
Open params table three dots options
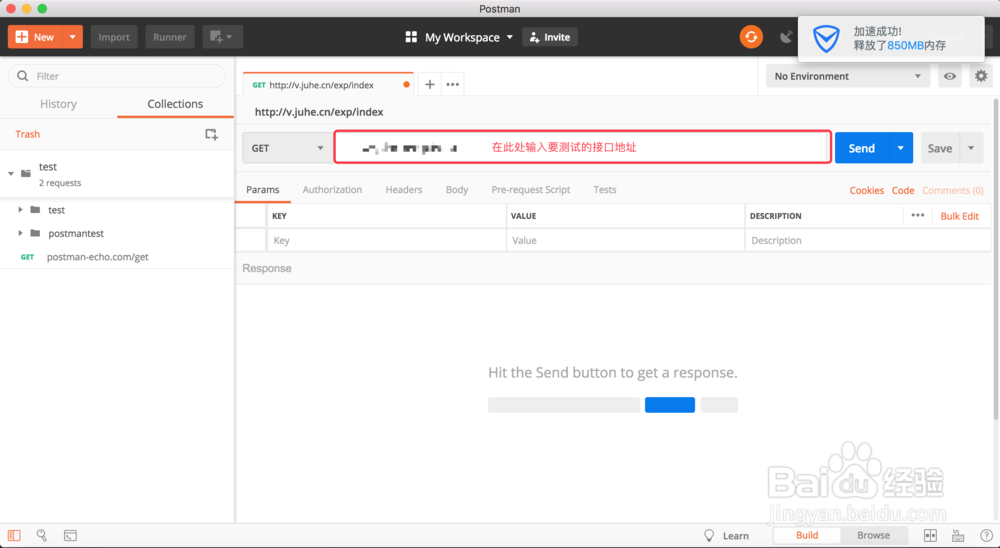click(918, 216)
